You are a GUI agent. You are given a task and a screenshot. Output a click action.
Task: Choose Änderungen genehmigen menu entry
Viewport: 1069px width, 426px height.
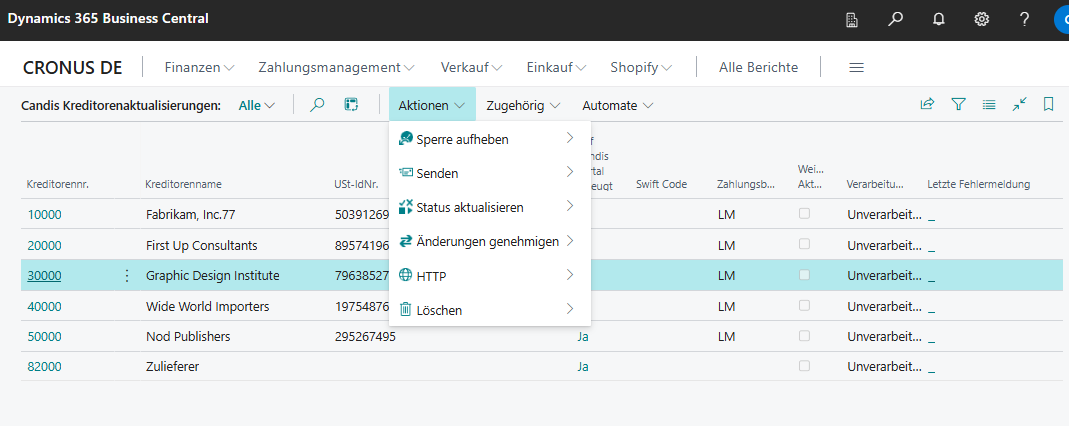487,241
